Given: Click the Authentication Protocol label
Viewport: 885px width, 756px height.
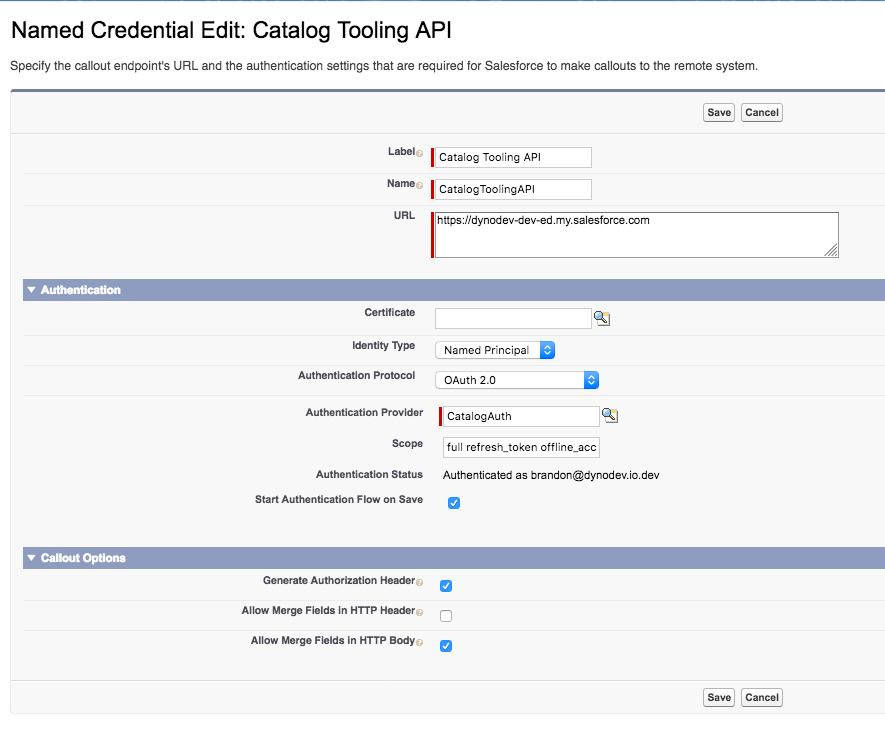Looking at the screenshot, I should tap(357, 375).
